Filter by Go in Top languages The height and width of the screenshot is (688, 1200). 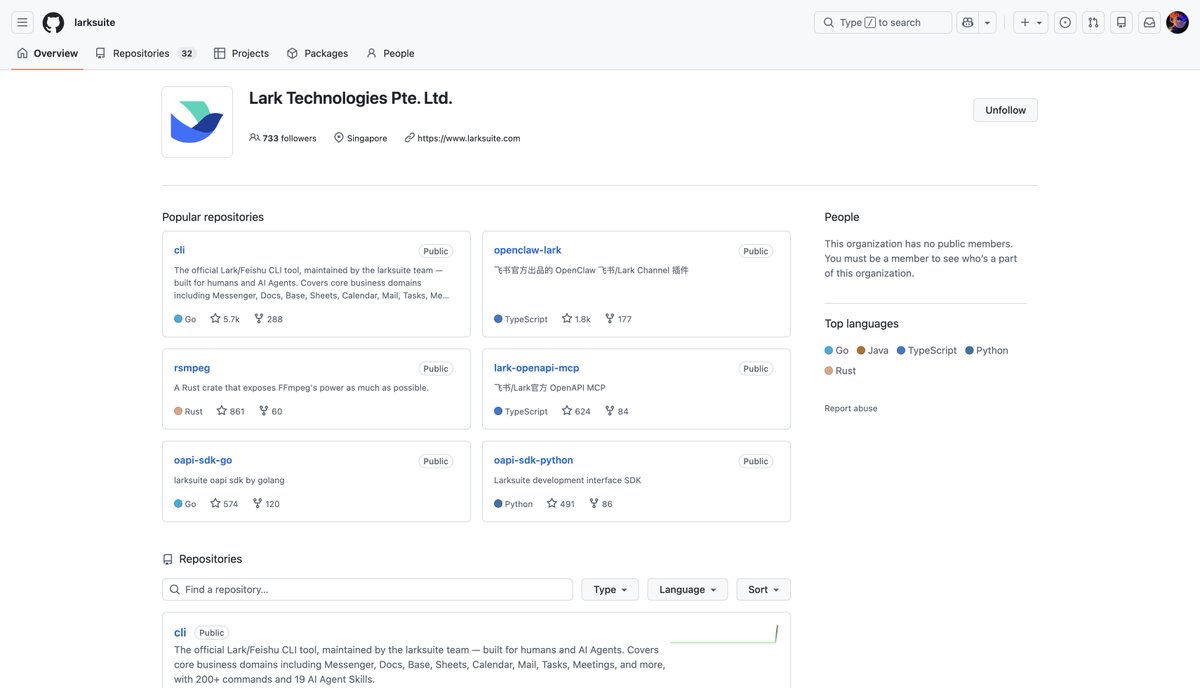point(836,350)
